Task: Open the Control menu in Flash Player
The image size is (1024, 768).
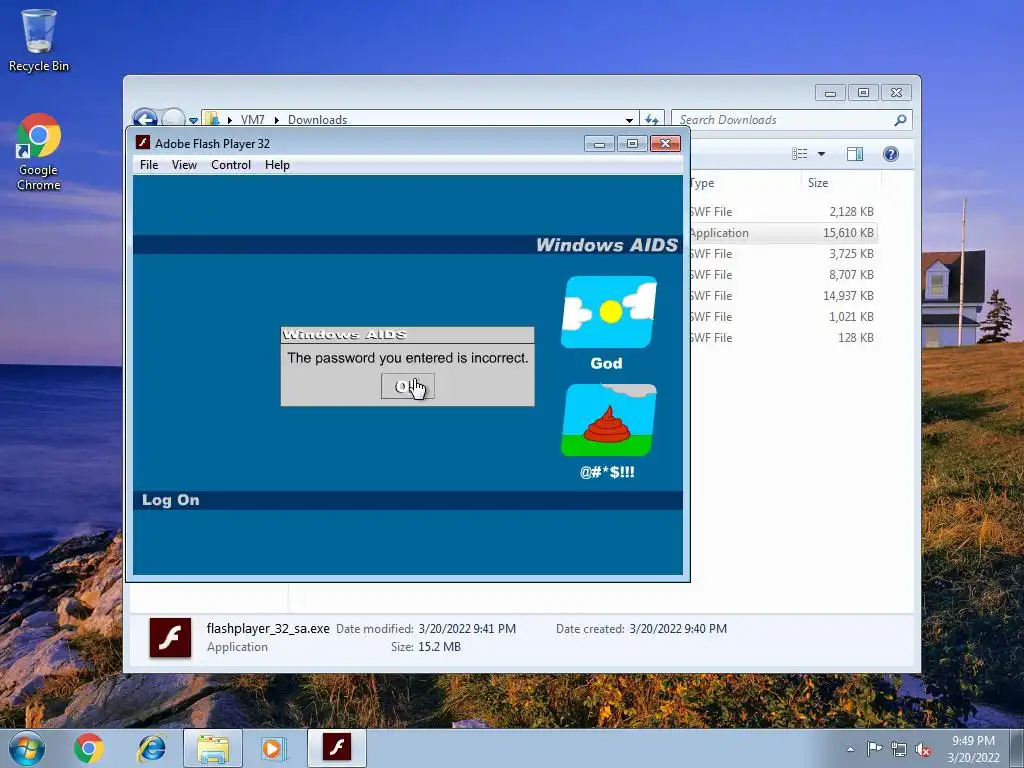Action: 231,165
